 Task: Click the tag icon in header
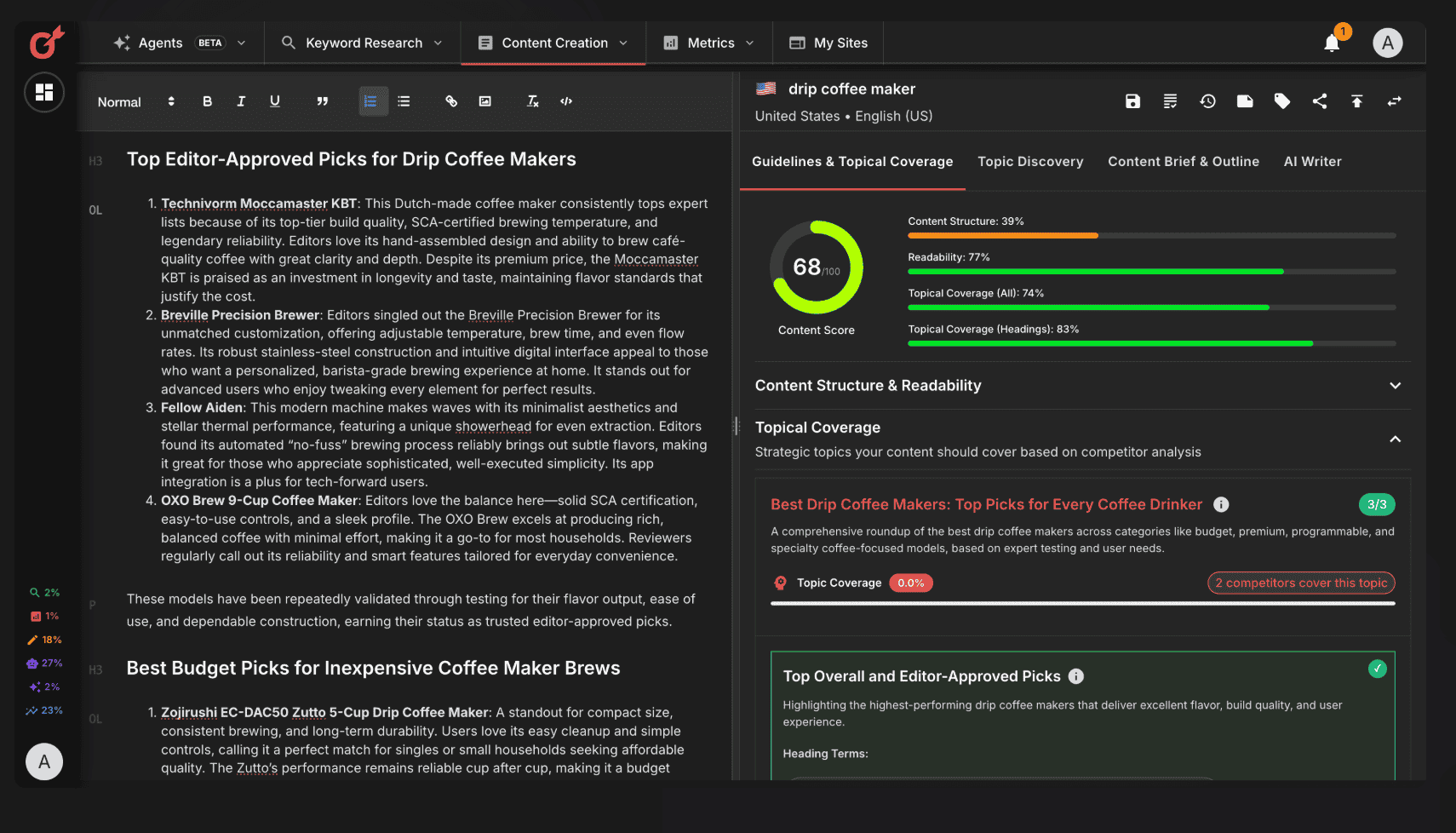point(1281,101)
